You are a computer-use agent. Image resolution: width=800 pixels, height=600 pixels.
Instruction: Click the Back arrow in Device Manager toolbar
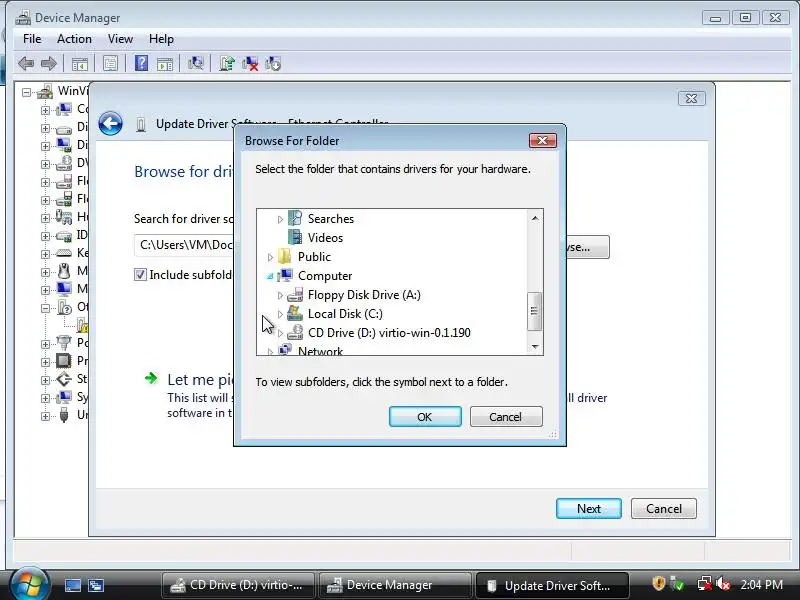tap(26, 64)
